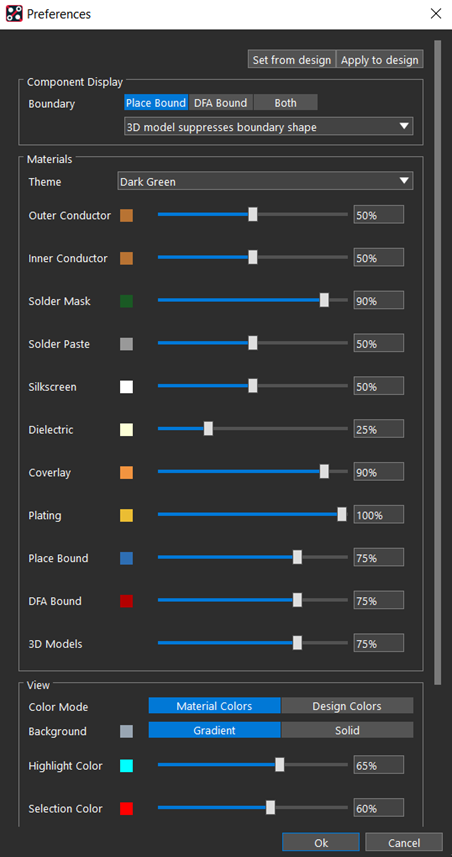
Task: Expand the Dark Green theme dropdown
Action: [265, 181]
